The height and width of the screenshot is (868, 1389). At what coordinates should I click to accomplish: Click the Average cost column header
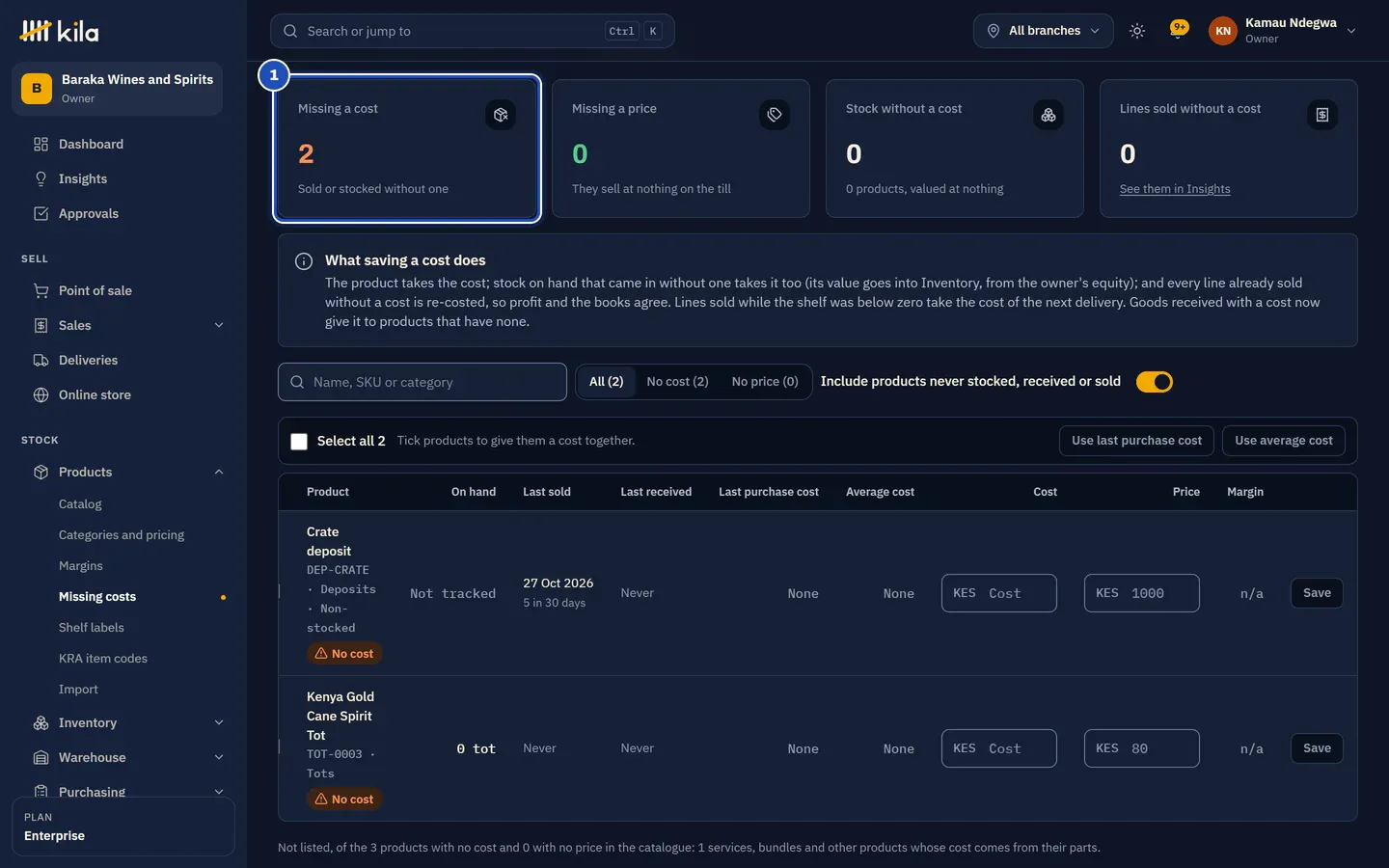(x=880, y=492)
